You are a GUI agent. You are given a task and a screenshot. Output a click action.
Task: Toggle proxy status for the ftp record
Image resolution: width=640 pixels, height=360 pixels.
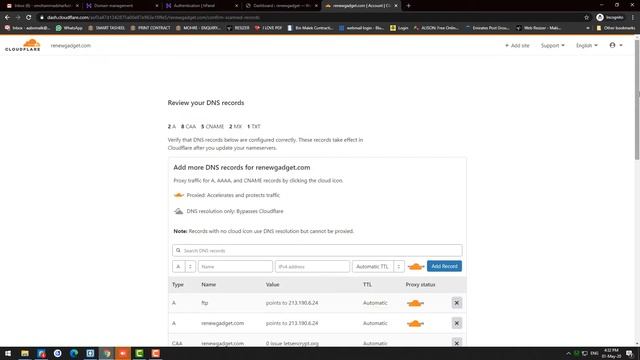coord(415,303)
